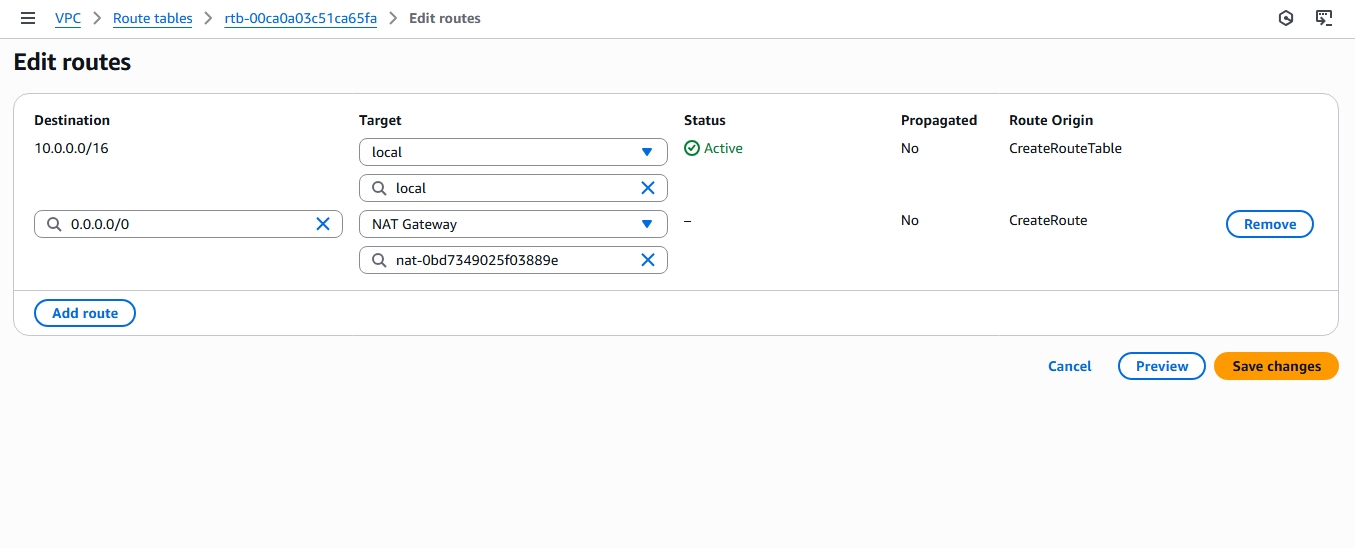1355x548 pixels.
Task: Preview the route changes
Action: (x=1161, y=366)
